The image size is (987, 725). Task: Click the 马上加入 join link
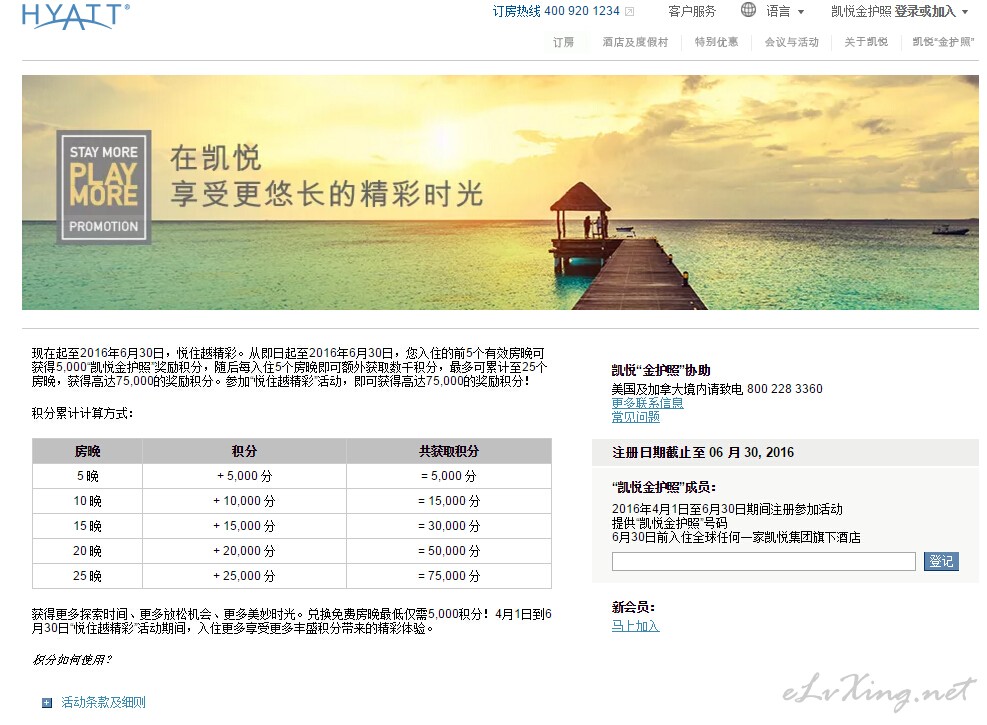pos(635,626)
